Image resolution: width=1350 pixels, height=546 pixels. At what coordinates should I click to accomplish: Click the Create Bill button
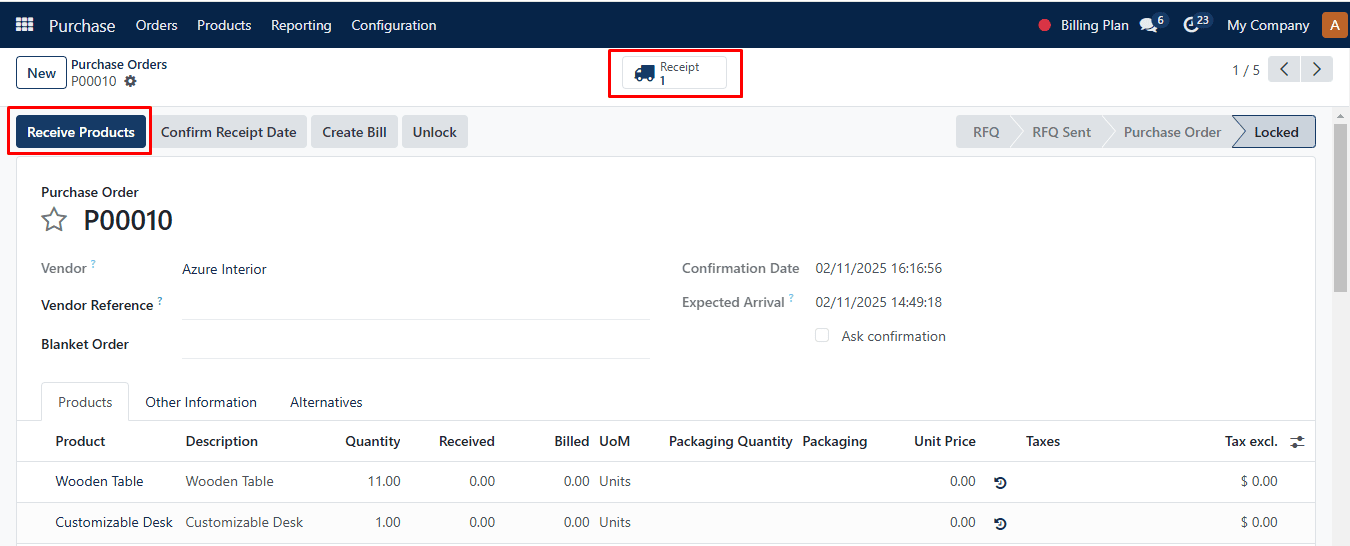pos(354,132)
